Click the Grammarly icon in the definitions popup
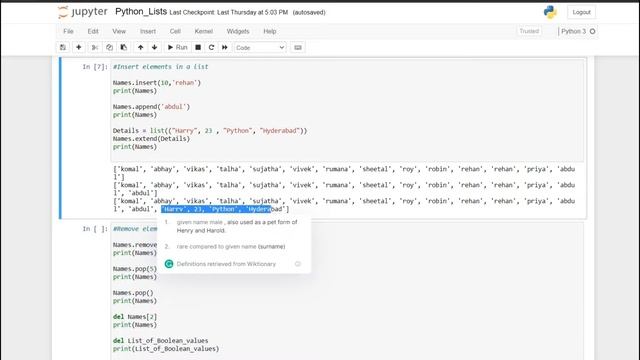Screen dimensions: 640x360 [169, 264]
